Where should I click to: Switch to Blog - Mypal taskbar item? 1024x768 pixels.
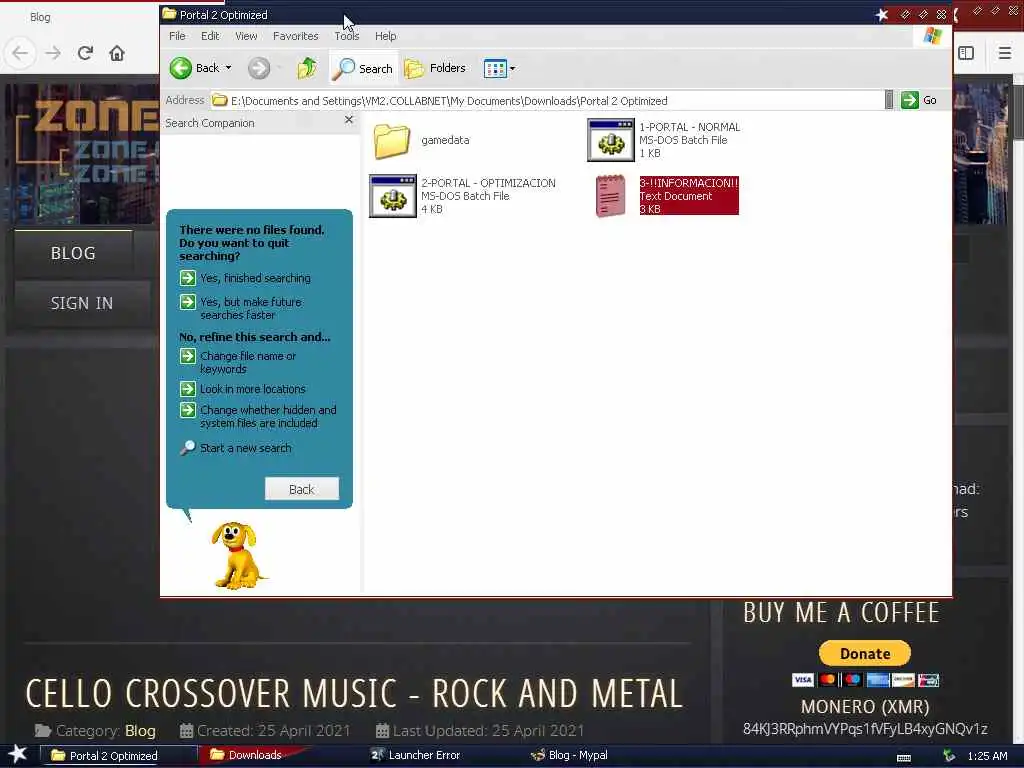569,755
